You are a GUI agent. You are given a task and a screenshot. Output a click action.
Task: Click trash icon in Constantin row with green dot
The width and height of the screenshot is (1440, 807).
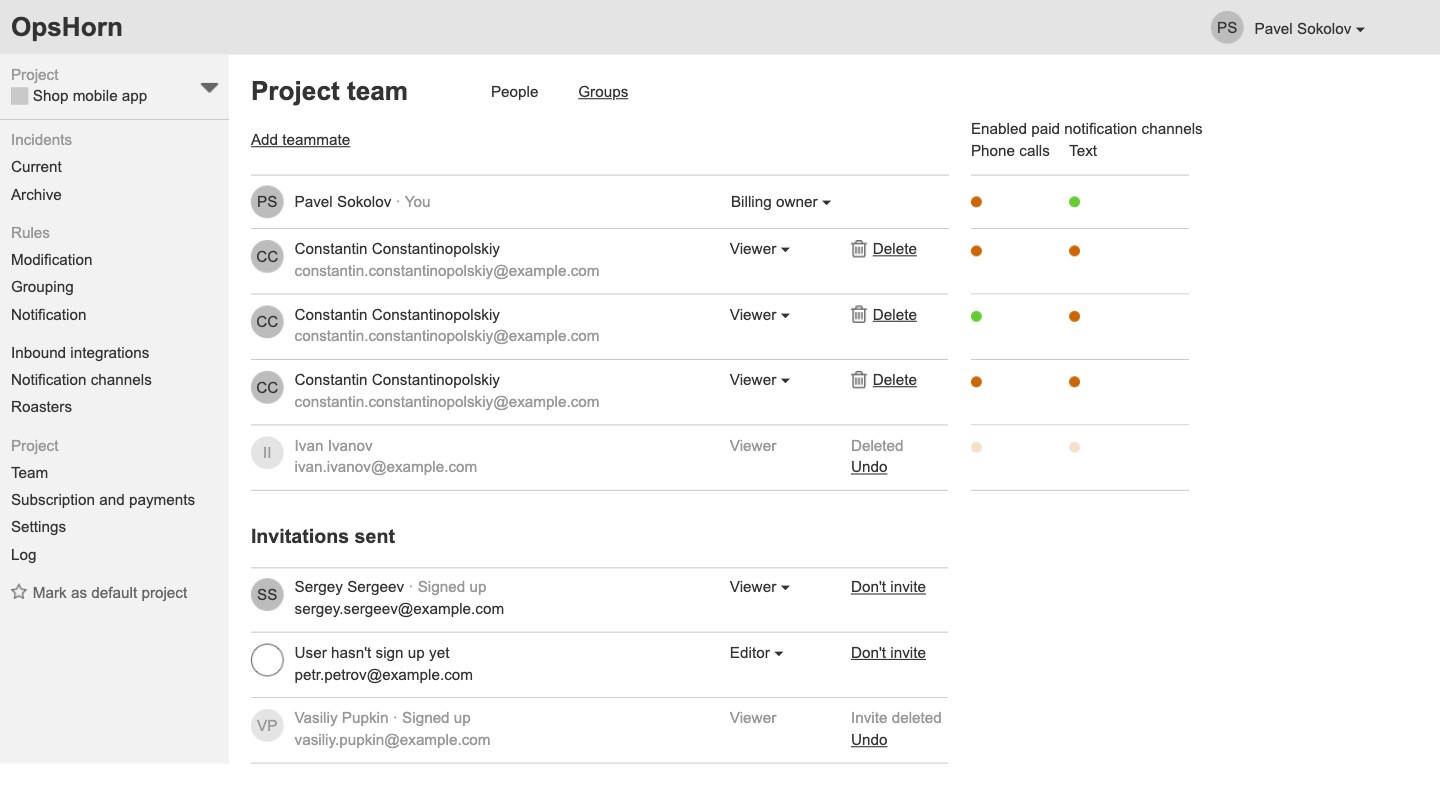coord(858,315)
